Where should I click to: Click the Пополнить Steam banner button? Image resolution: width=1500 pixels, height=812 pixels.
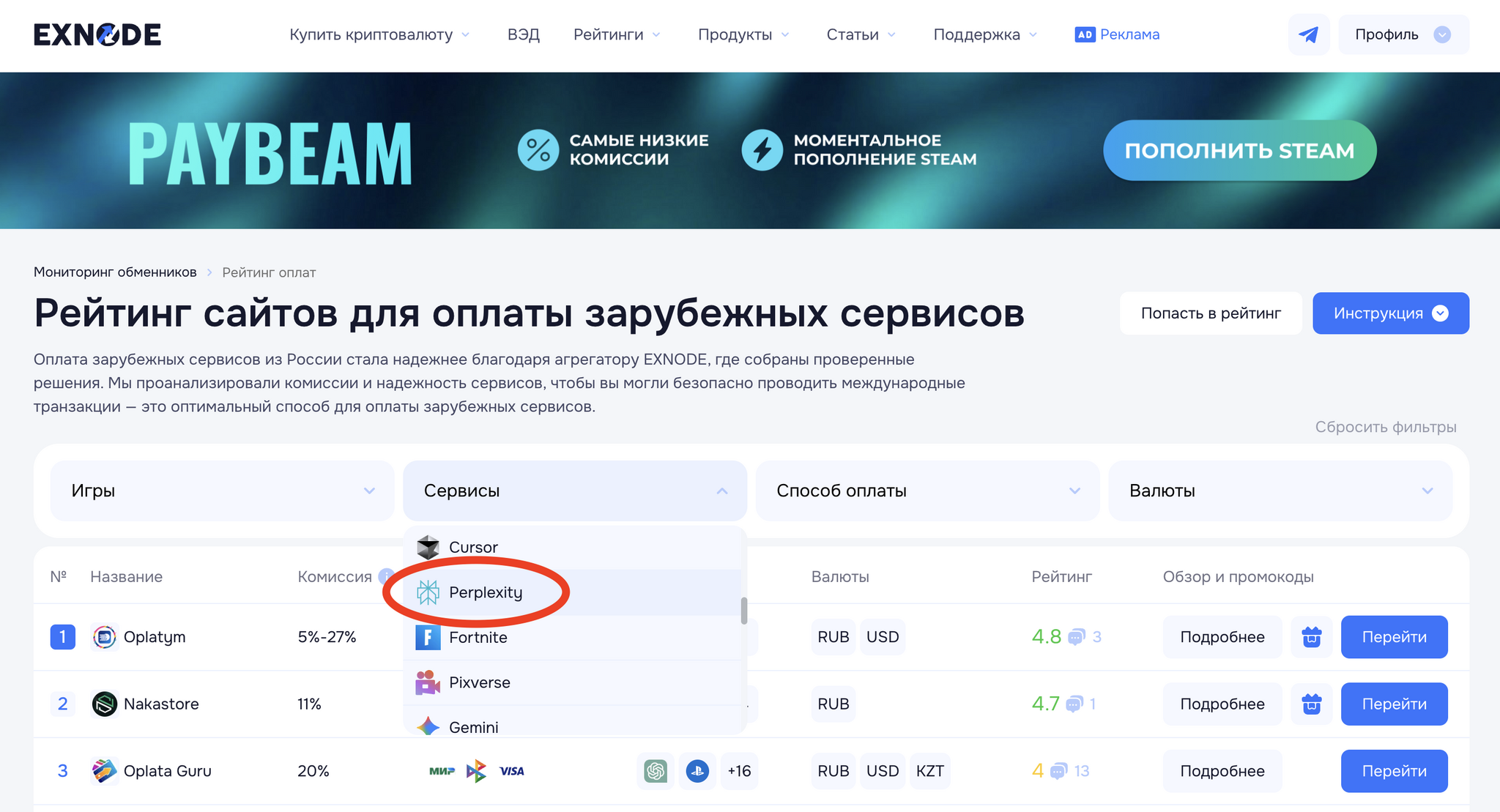click(x=1239, y=150)
